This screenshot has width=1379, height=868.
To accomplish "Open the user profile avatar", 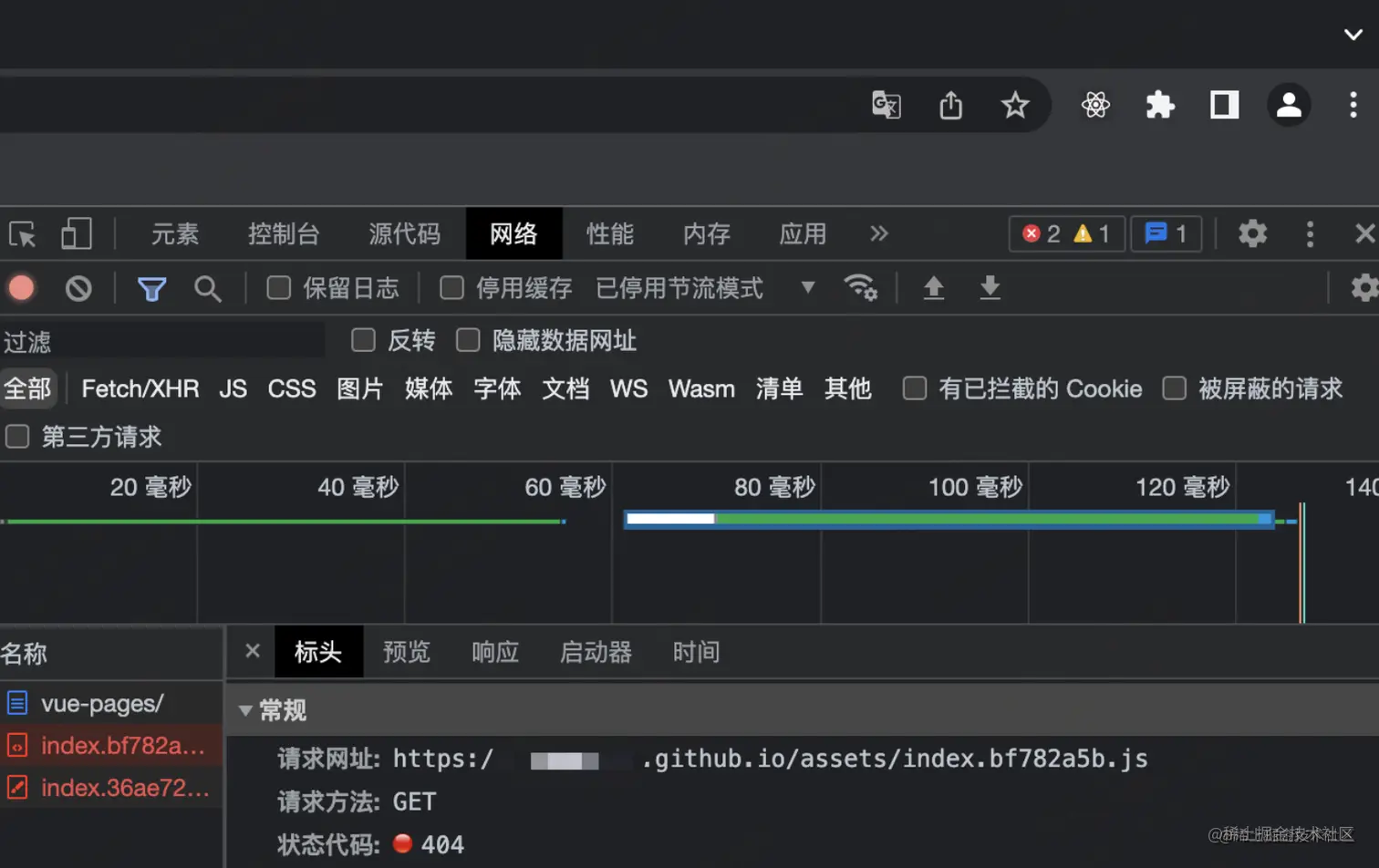I will point(1289,105).
